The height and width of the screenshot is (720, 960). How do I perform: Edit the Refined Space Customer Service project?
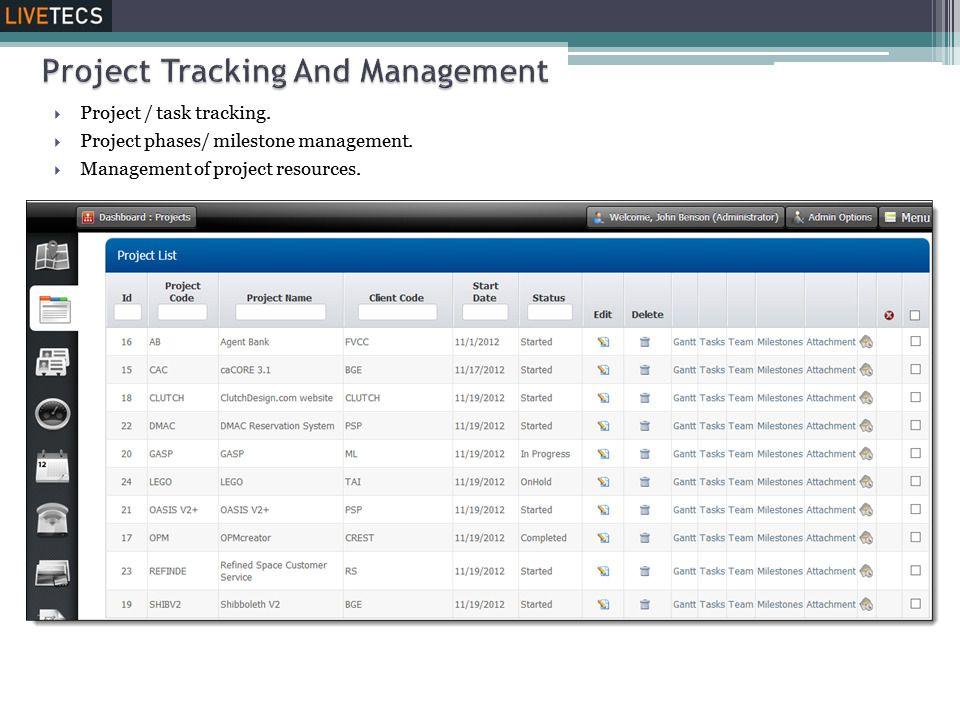(x=604, y=571)
